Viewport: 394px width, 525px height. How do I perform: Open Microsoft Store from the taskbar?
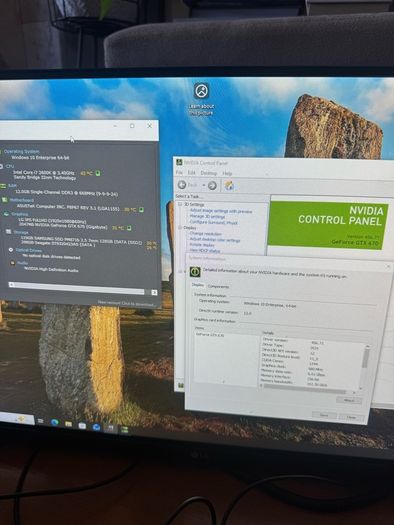(82, 426)
